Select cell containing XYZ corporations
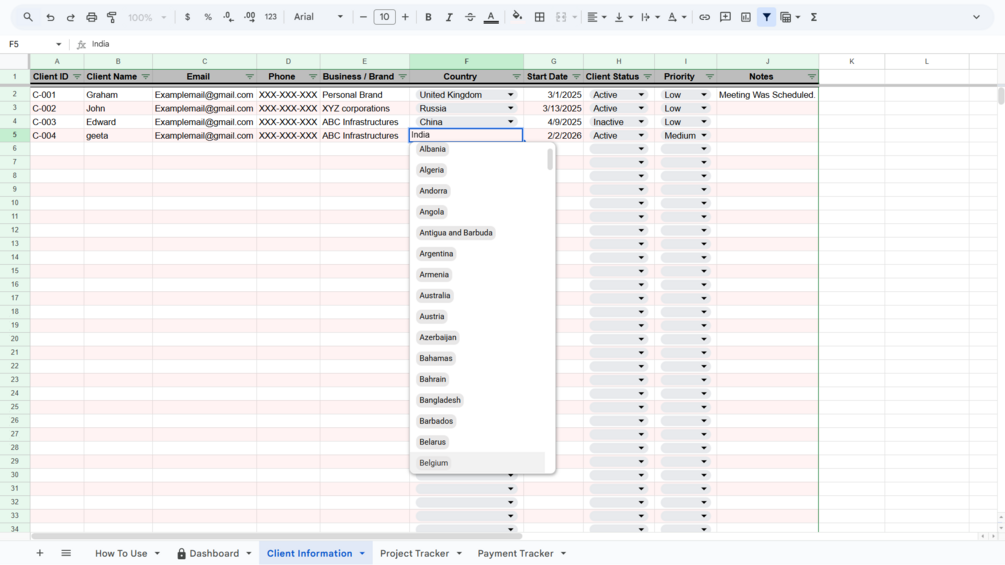 365,108
